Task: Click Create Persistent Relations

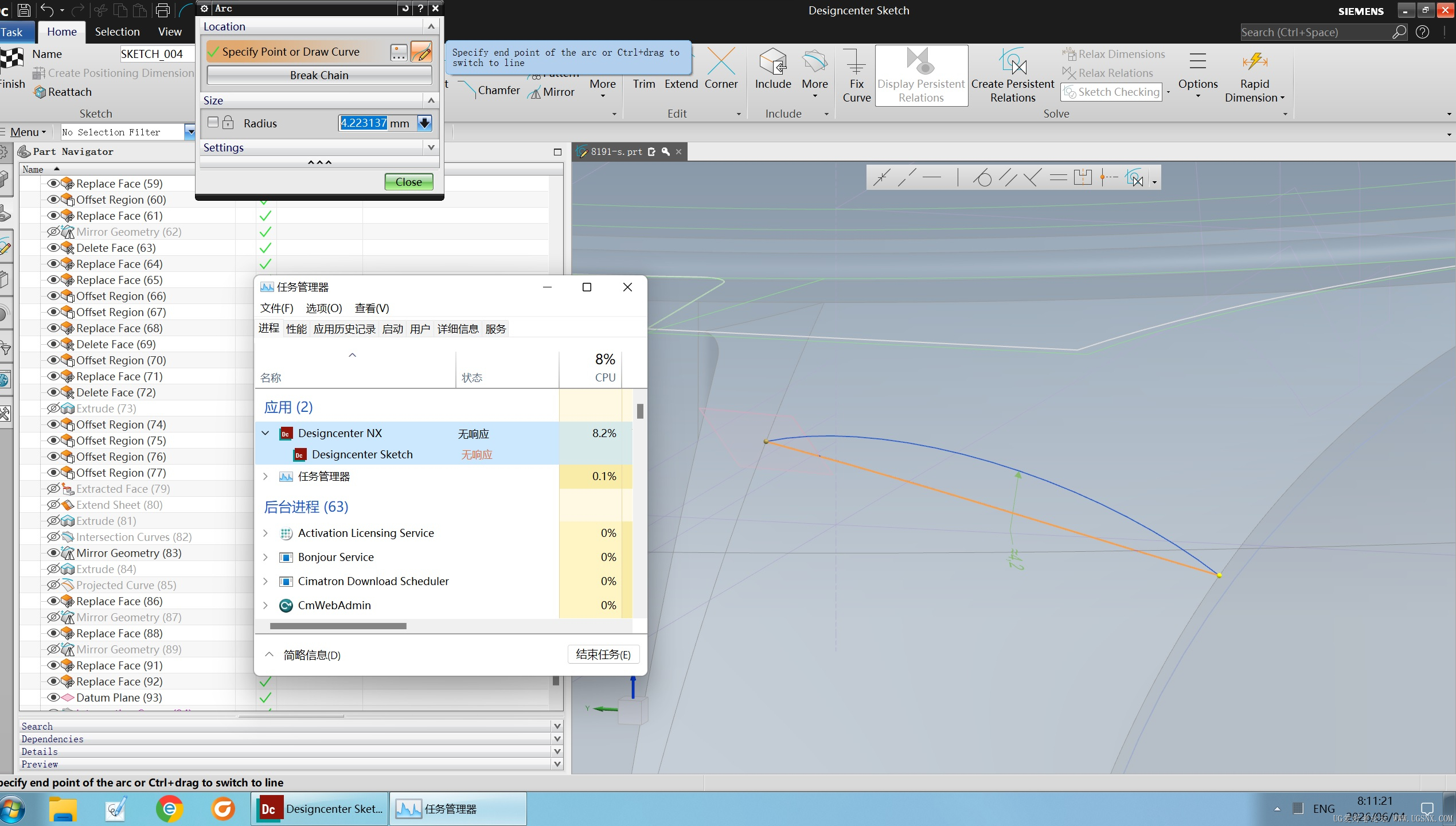Action: [x=1013, y=76]
